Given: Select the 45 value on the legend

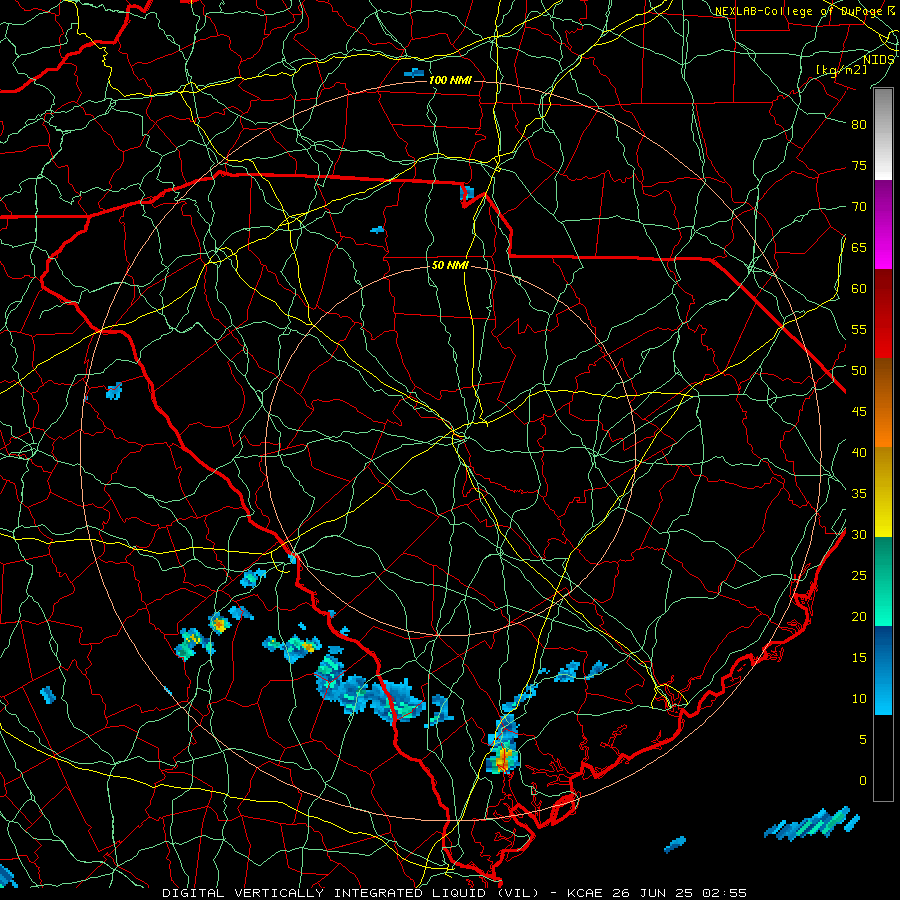Looking at the screenshot, I should [859, 412].
